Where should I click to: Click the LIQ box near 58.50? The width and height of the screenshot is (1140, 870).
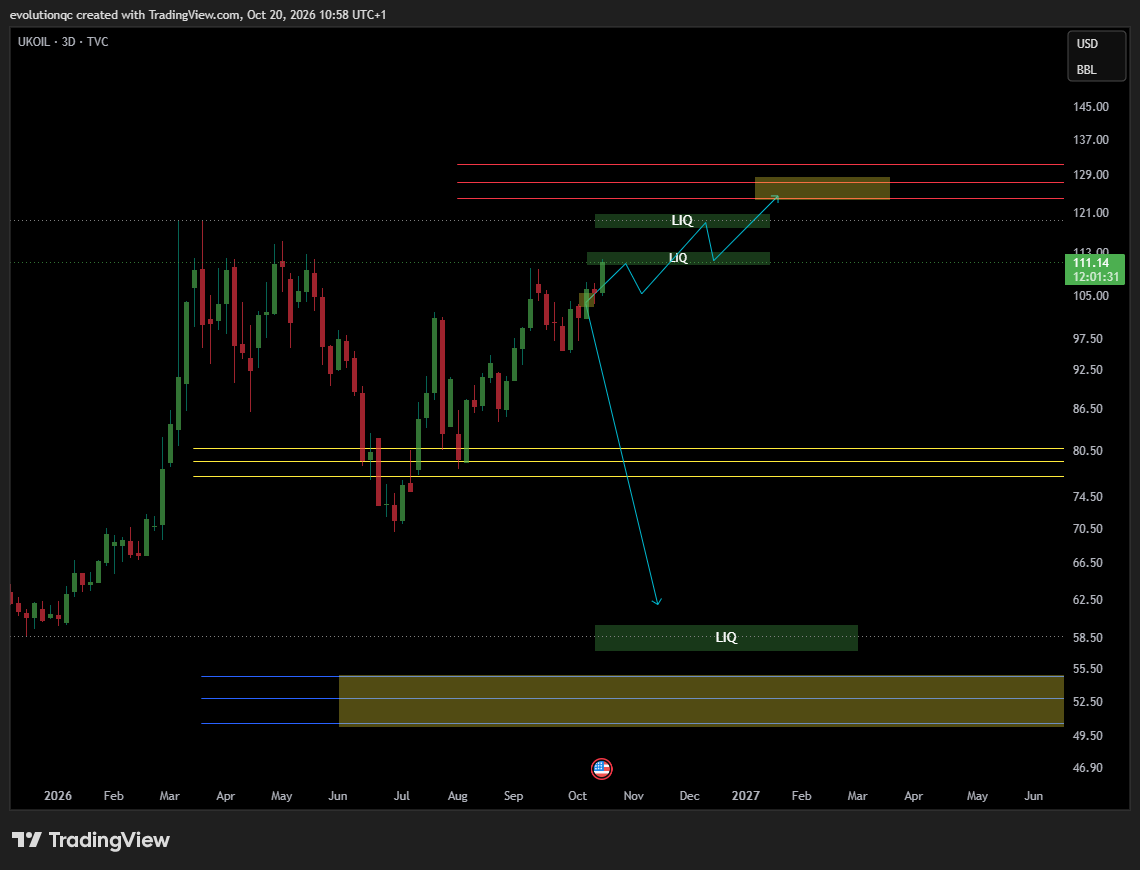[x=726, y=637]
